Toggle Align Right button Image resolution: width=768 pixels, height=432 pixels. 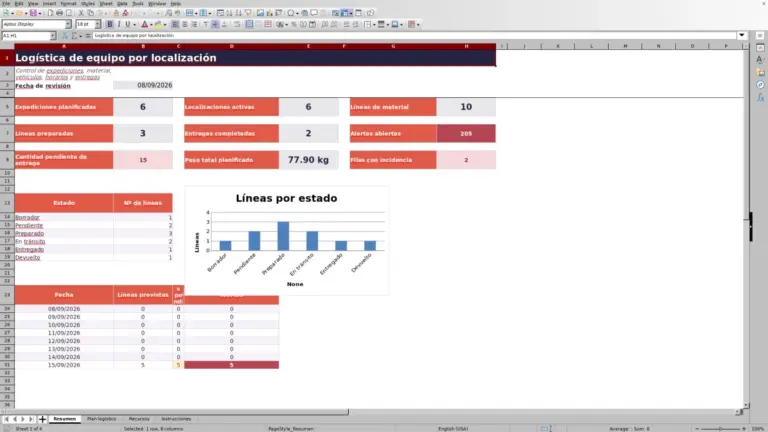tap(194, 24)
